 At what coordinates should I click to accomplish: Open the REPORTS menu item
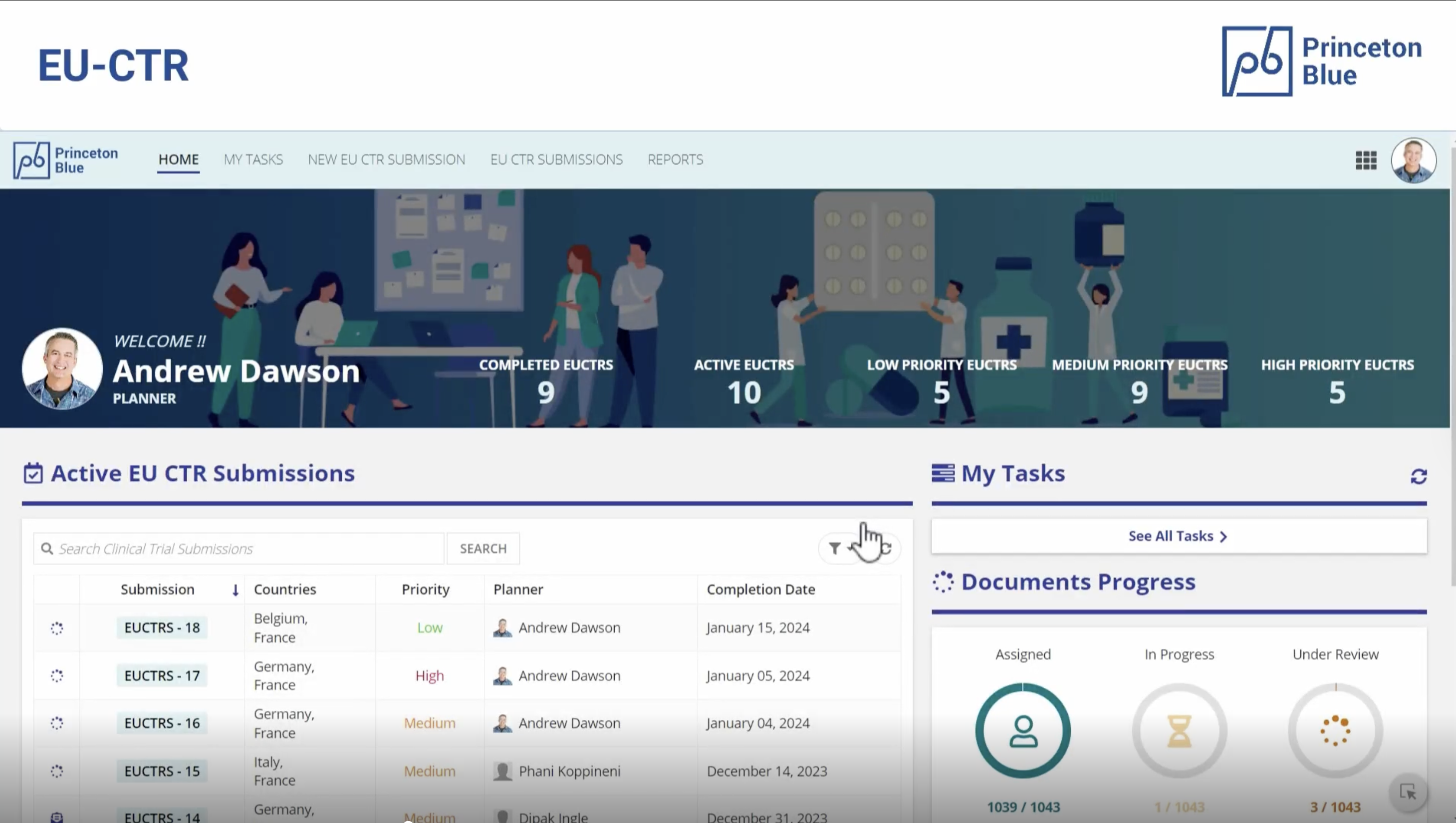pyautogui.click(x=675, y=160)
